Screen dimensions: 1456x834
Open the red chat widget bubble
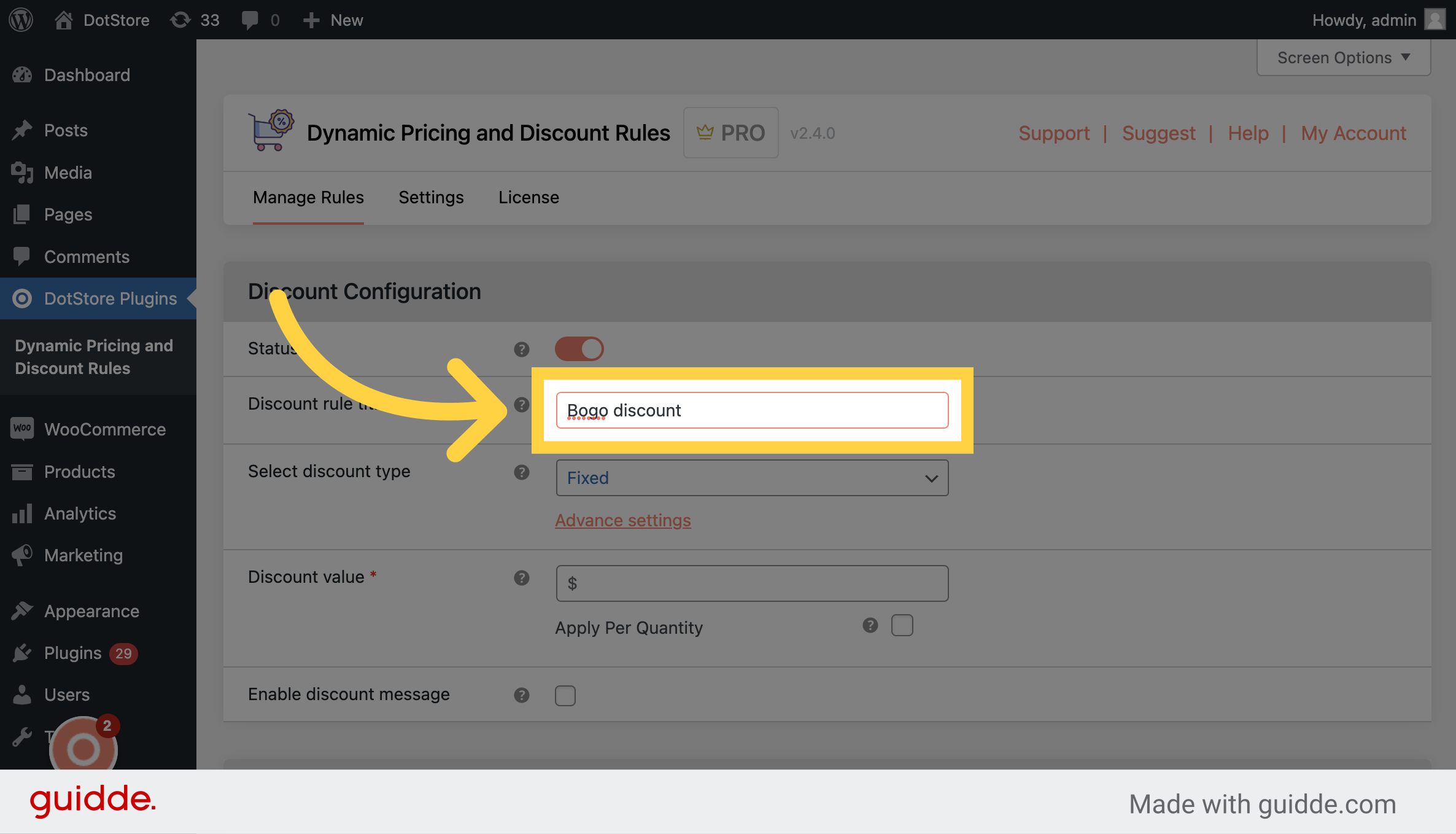[83, 746]
